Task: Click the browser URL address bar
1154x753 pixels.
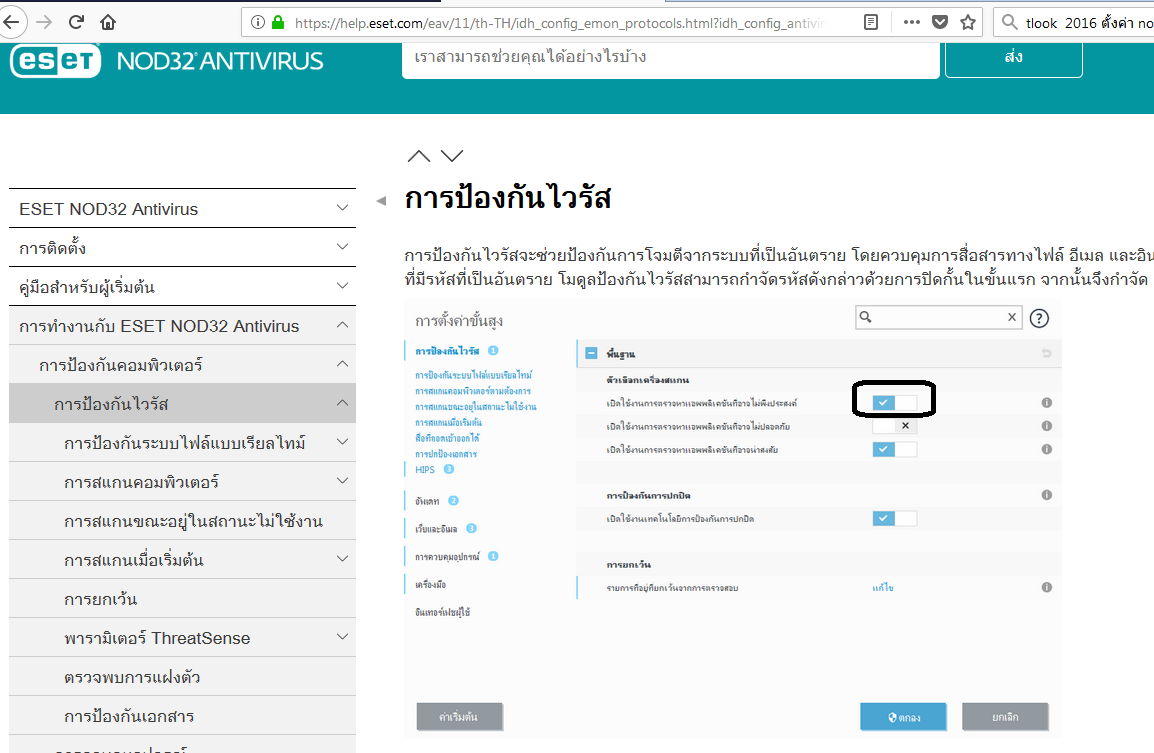Action: [x=559, y=23]
